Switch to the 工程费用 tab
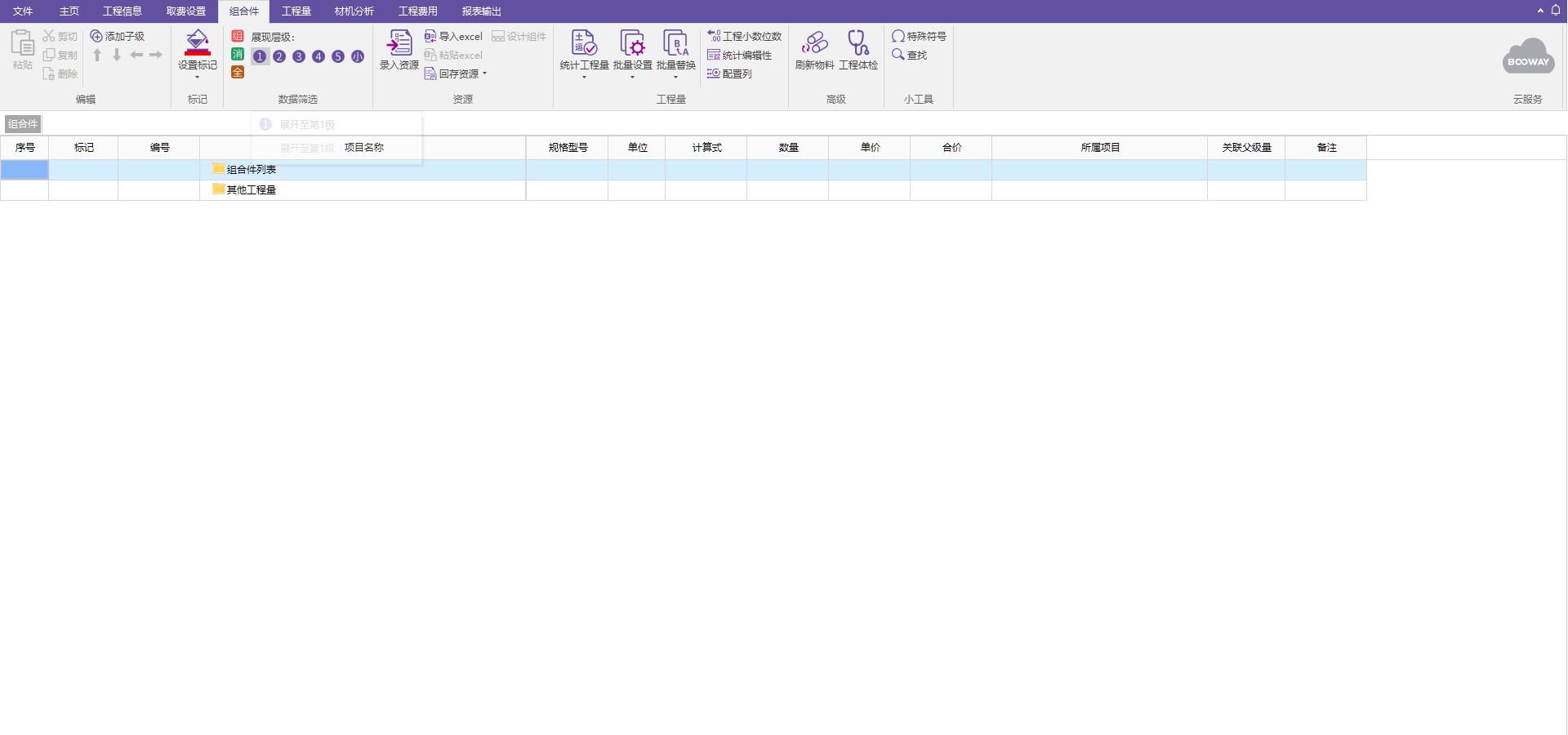1568x735 pixels. pos(418,11)
